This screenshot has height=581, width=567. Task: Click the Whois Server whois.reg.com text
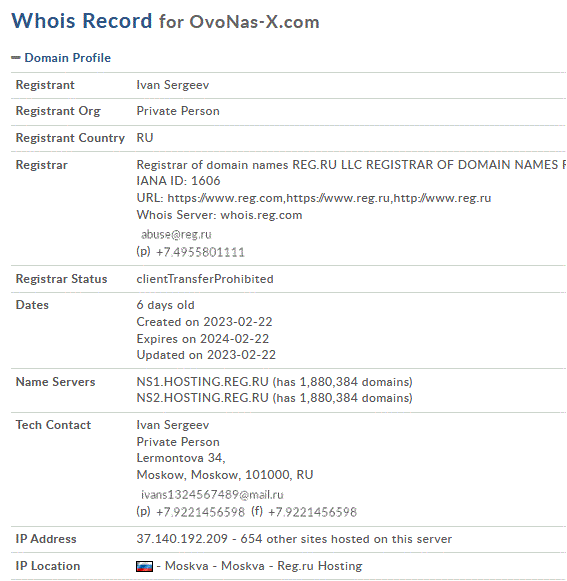(219, 215)
